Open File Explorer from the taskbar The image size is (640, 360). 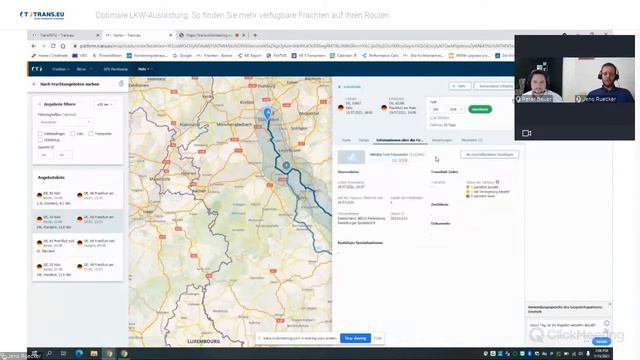pyautogui.click(x=94, y=353)
